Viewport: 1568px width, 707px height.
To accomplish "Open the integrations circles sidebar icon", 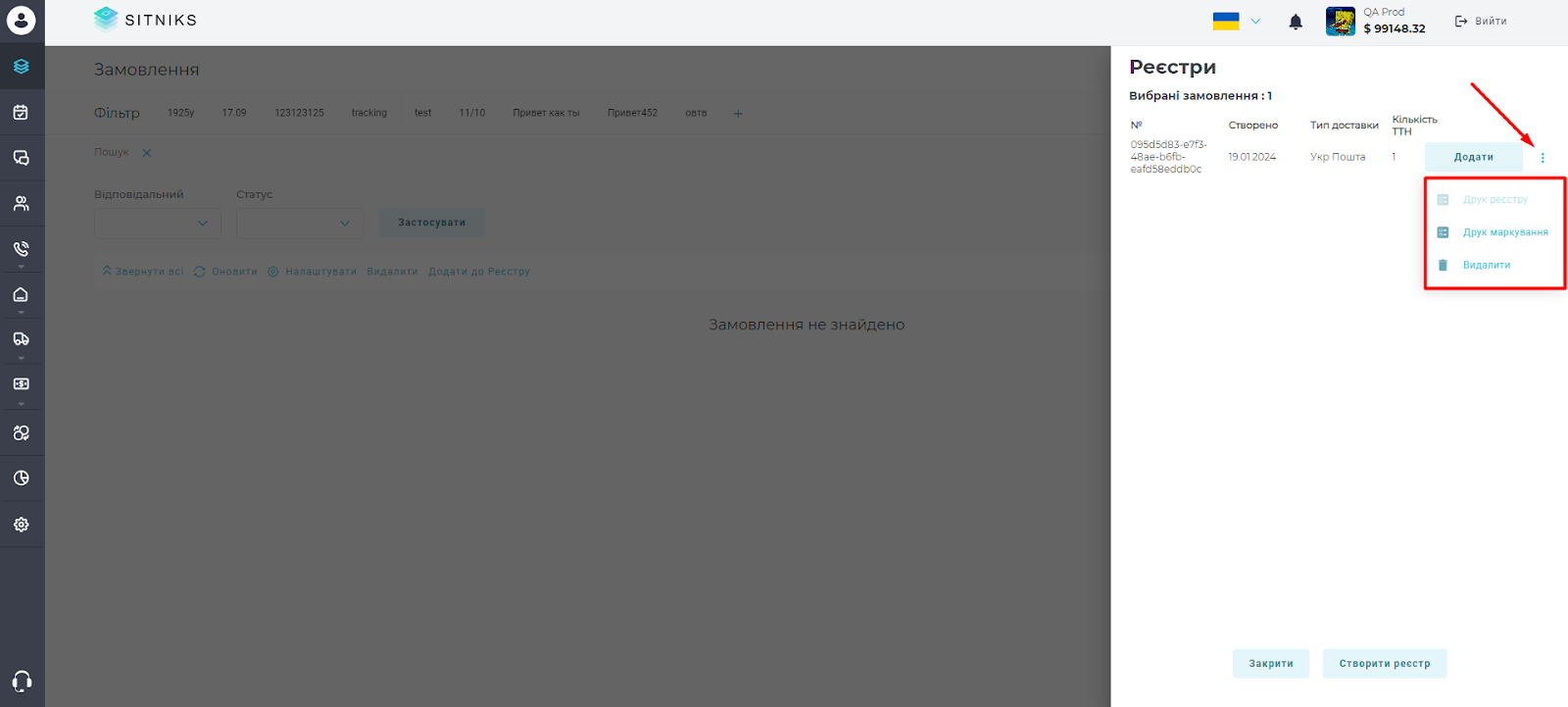I will pyautogui.click(x=22, y=432).
